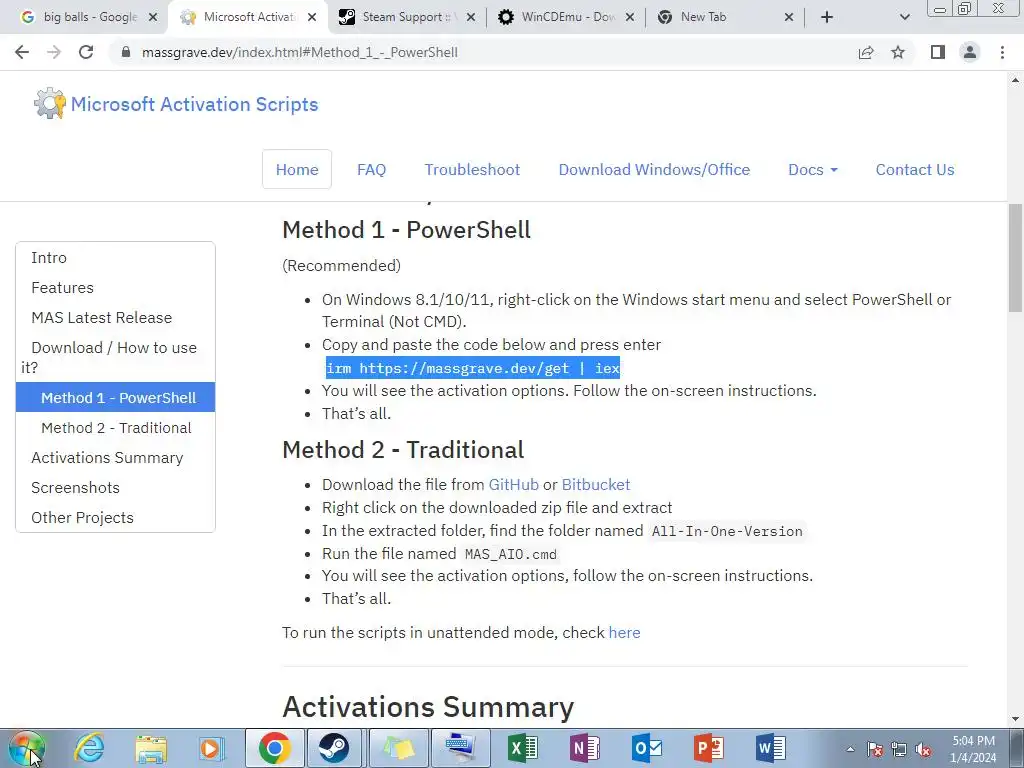Jump to Features in sidebar
The height and width of the screenshot is (768, 1024).
tap(62, 287)
